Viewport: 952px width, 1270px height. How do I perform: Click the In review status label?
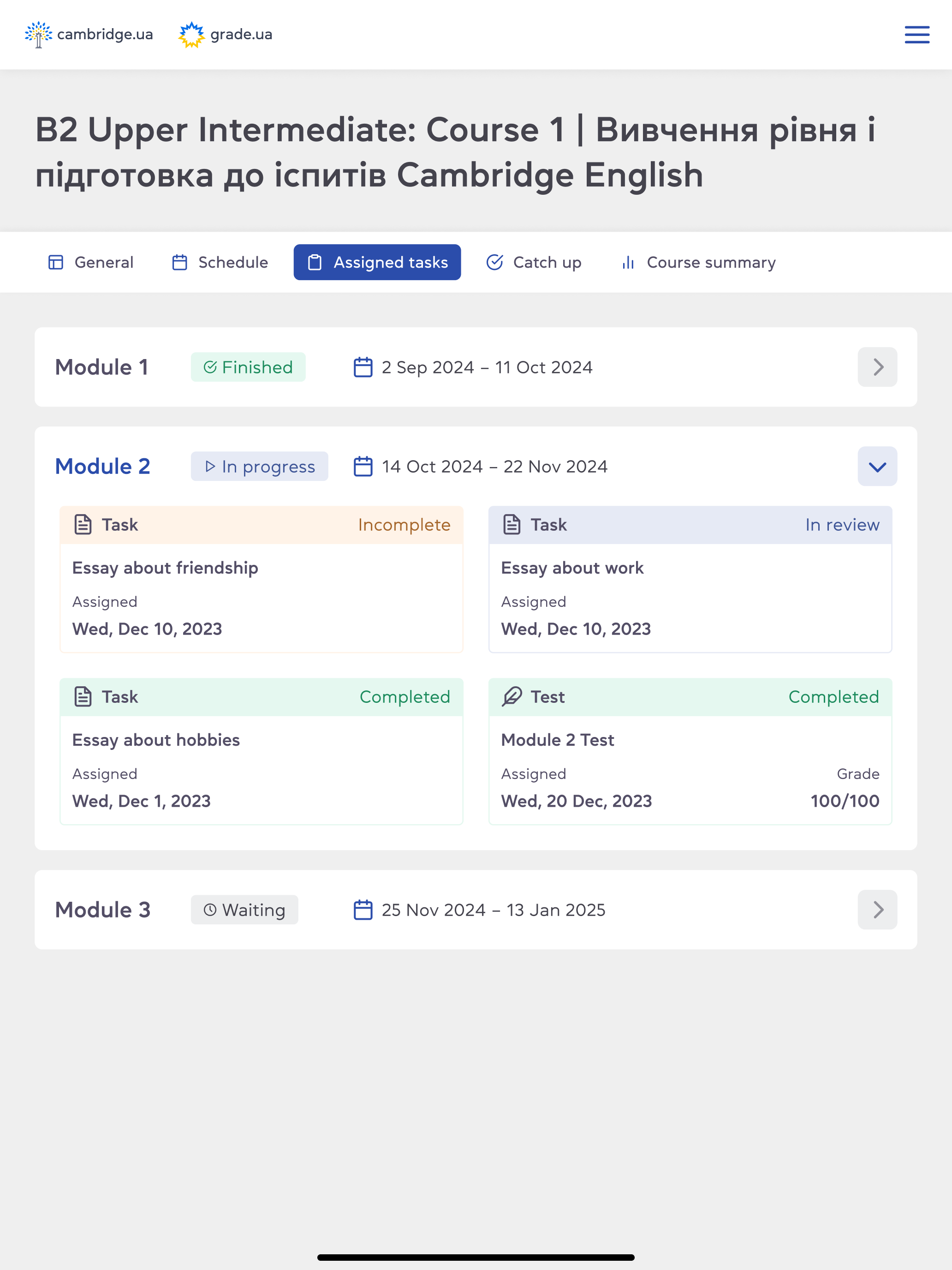[842, 525]
